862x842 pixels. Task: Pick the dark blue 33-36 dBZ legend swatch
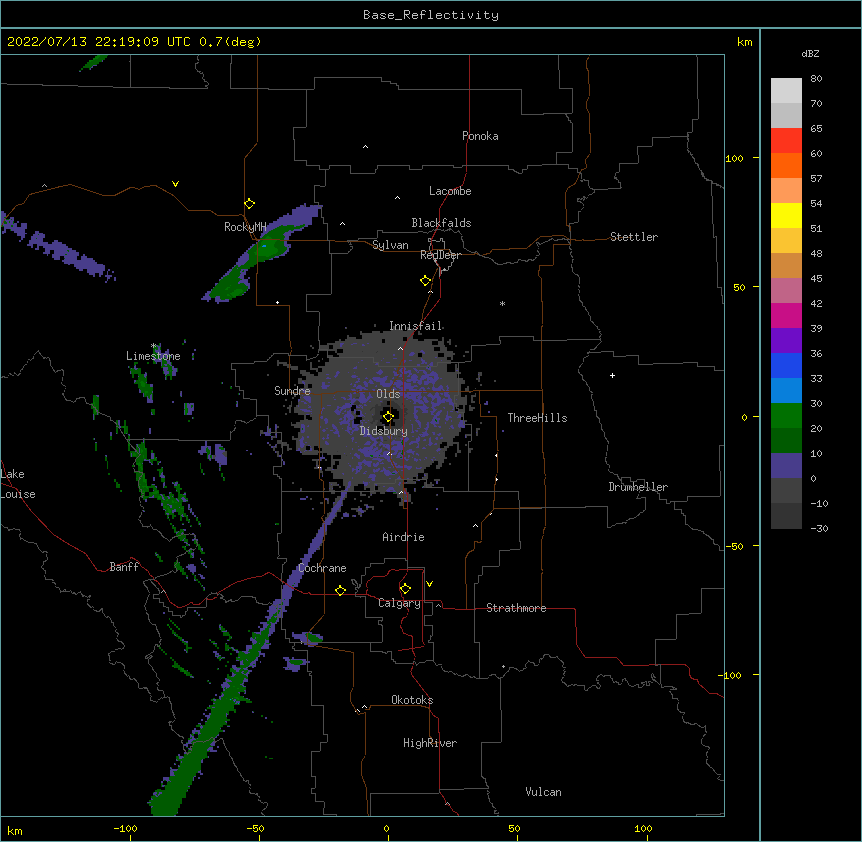point(786,365)
